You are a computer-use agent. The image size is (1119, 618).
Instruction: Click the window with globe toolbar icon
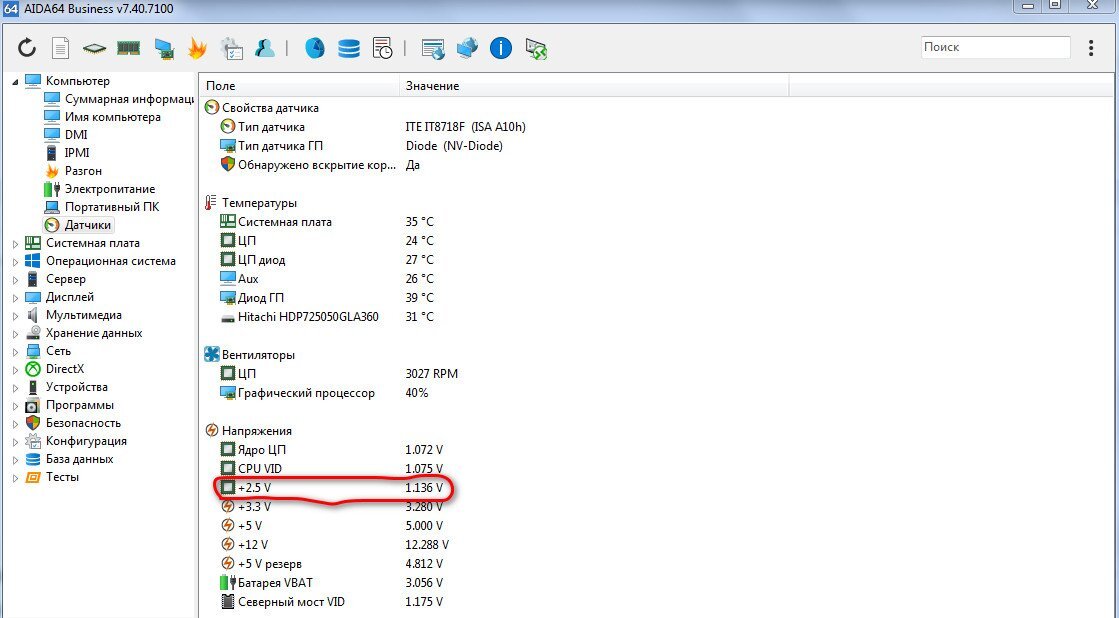433,49
